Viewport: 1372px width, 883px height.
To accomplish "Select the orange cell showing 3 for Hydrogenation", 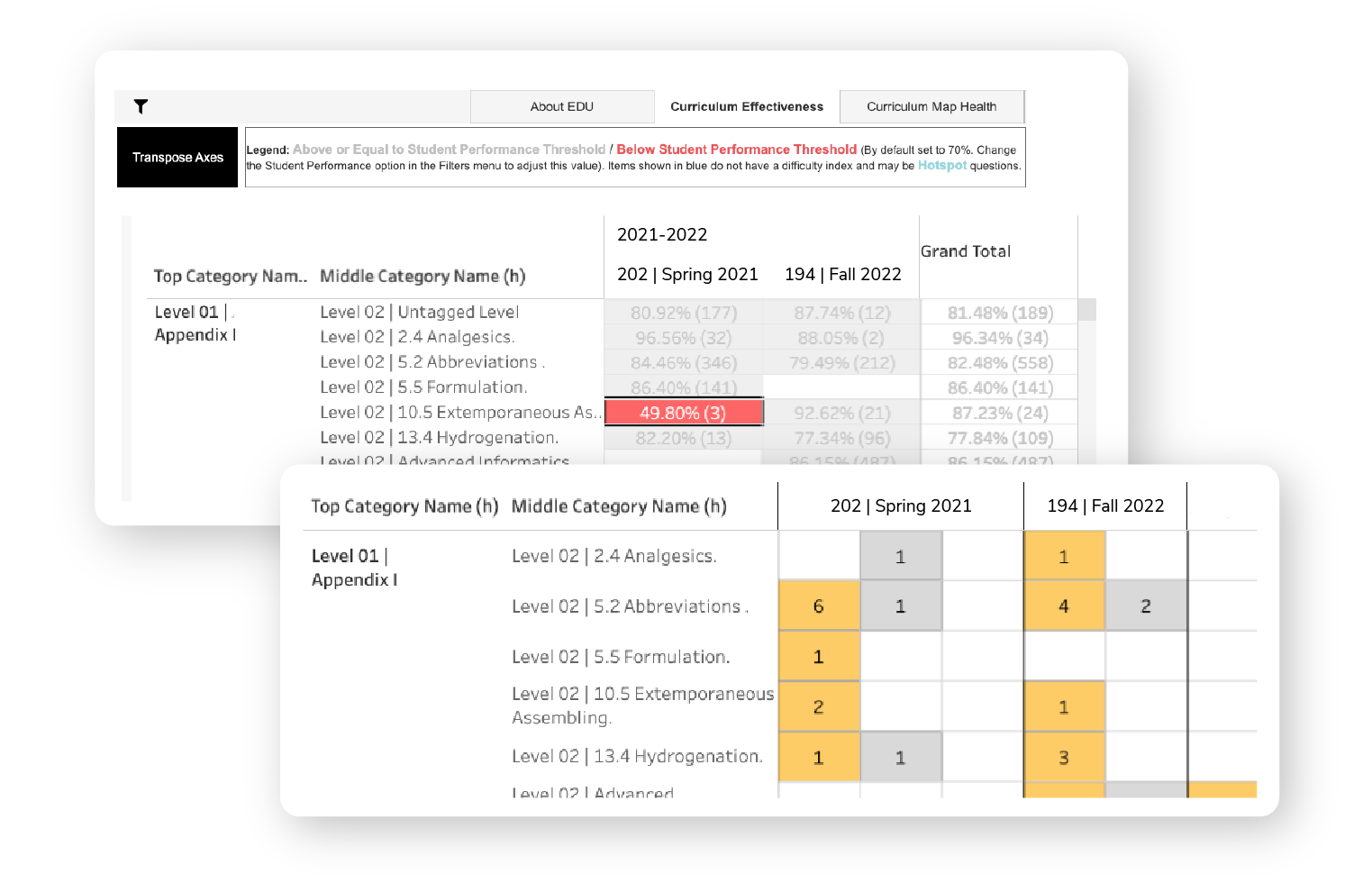I will 1064,757.
